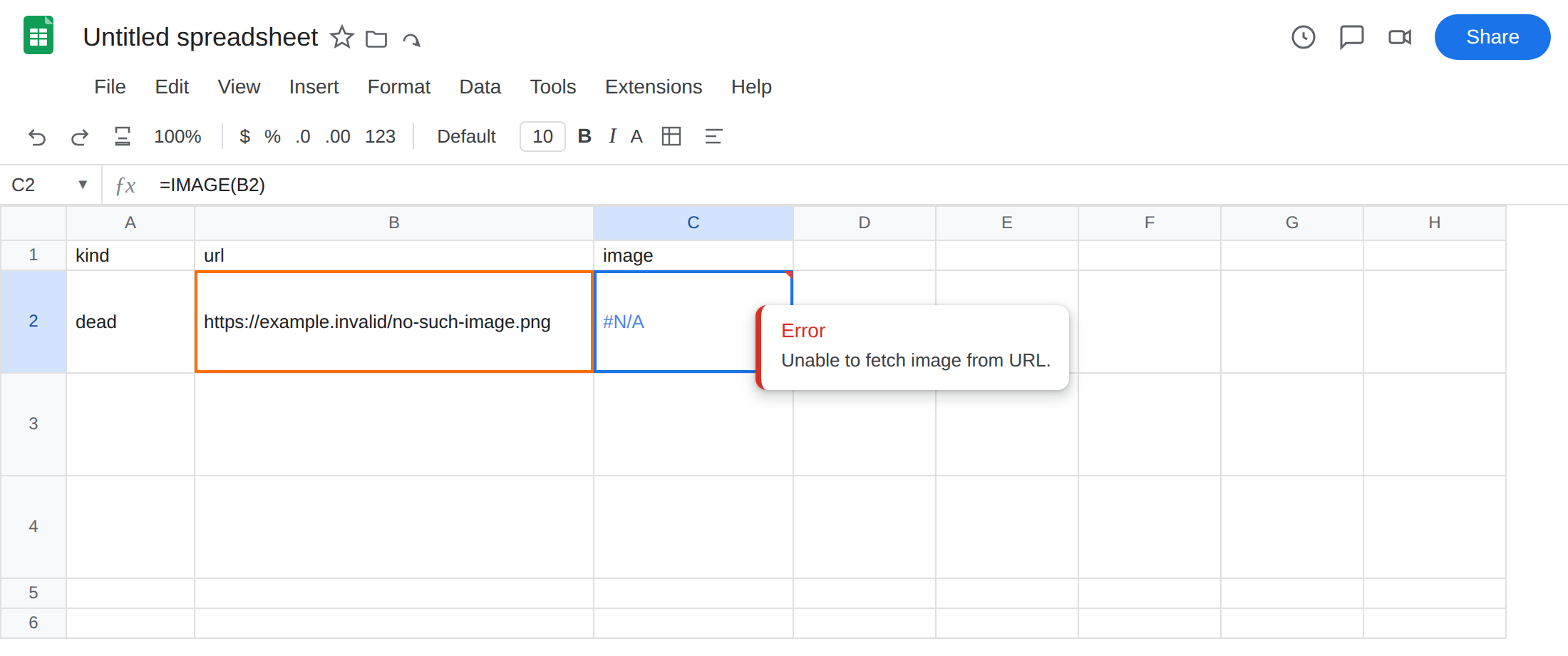Format as percent
Screen dimensions: 1568x656
point(272,136)
